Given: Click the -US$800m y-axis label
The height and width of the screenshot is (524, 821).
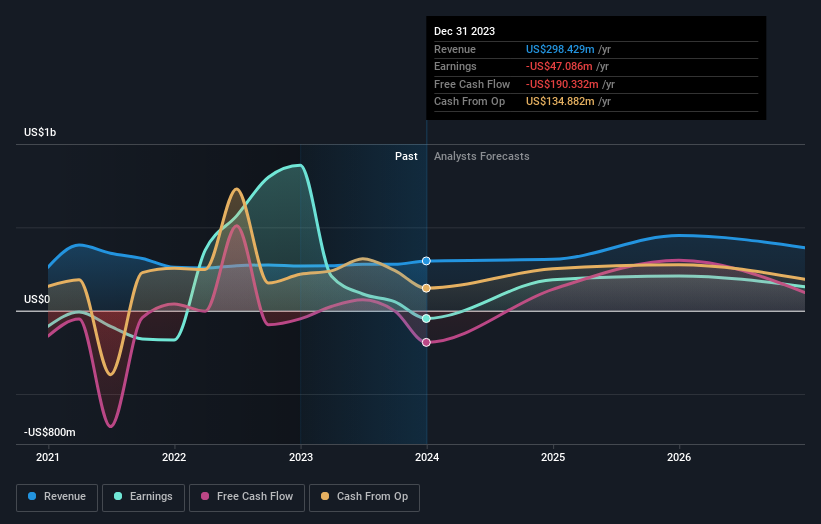Looking at the screenshot, I should pyautogui.click(x=50, y=432).
